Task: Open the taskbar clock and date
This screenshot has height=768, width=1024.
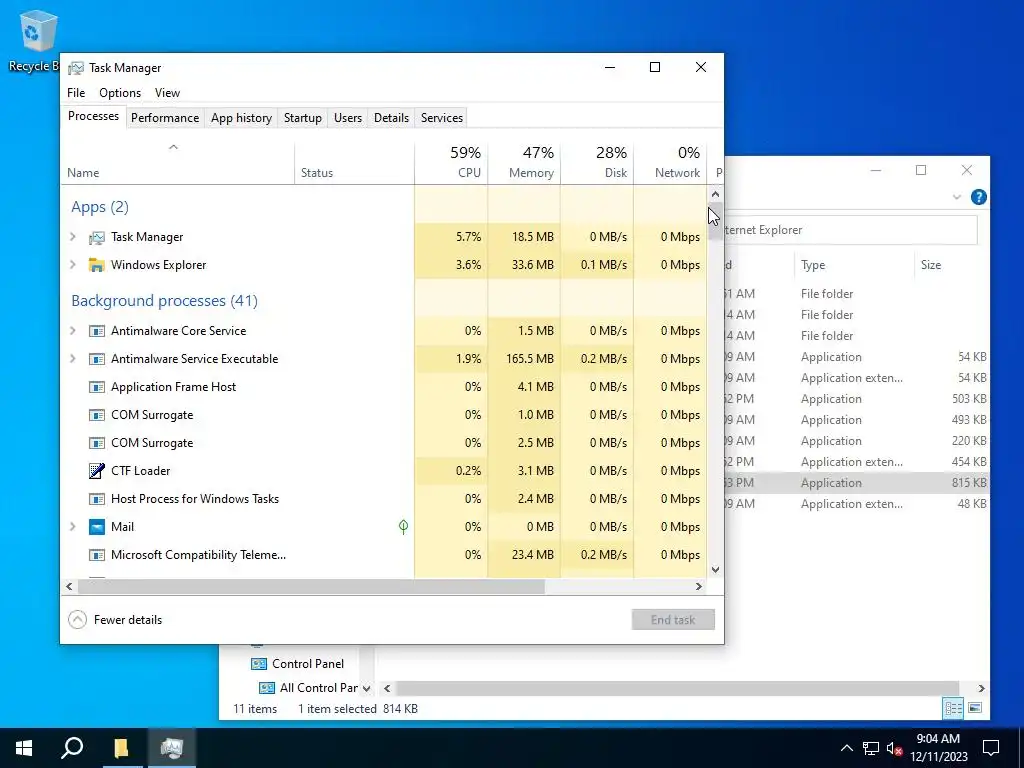Action: [x=938, y=748]
